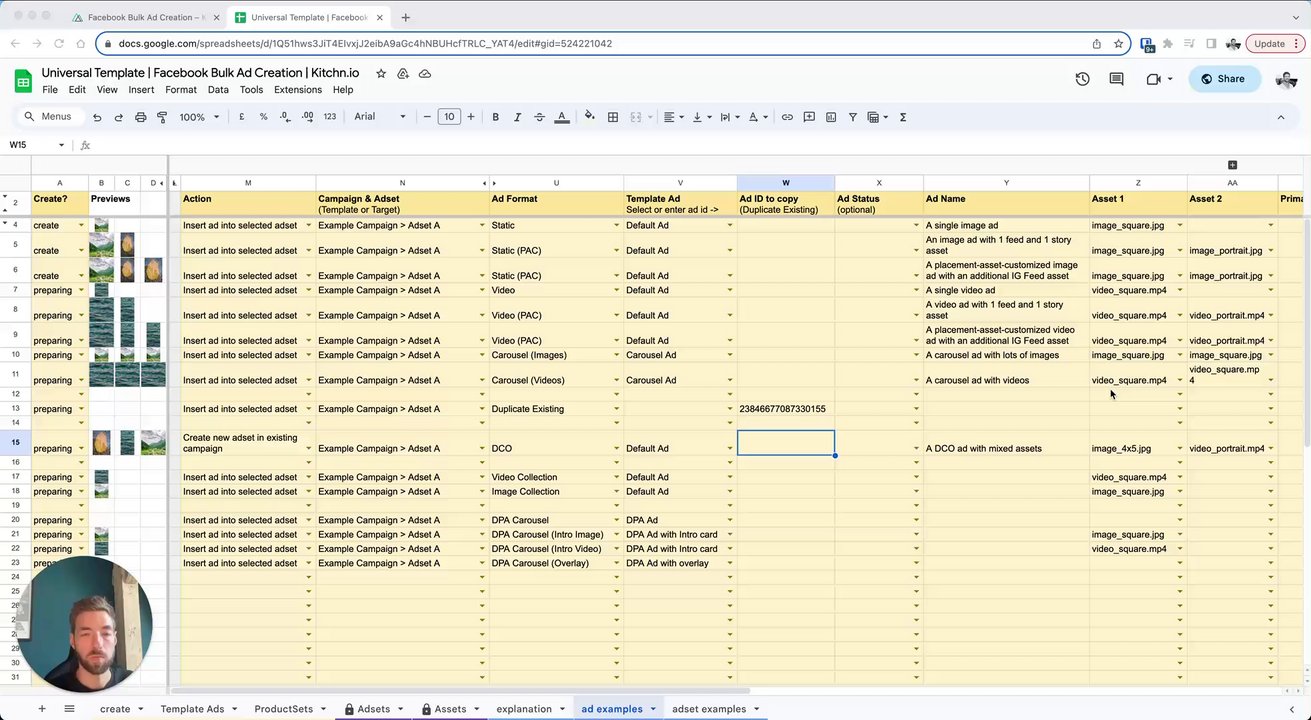Click the Insert chart icon
The width and height of the screenshot is (1311, 720).
click(831, 117)
